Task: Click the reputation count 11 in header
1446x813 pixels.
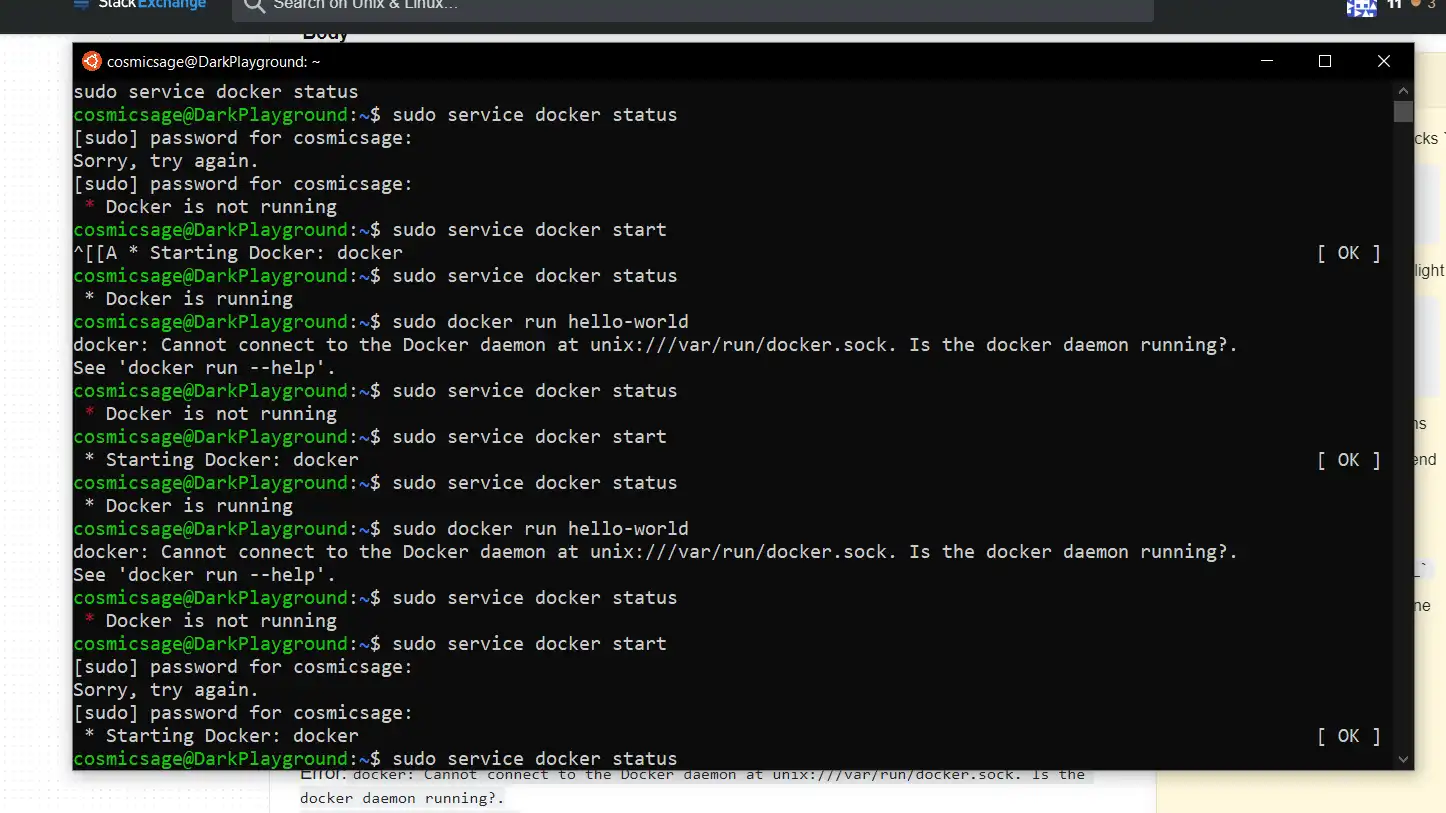Action: (x=1394, y=5)
